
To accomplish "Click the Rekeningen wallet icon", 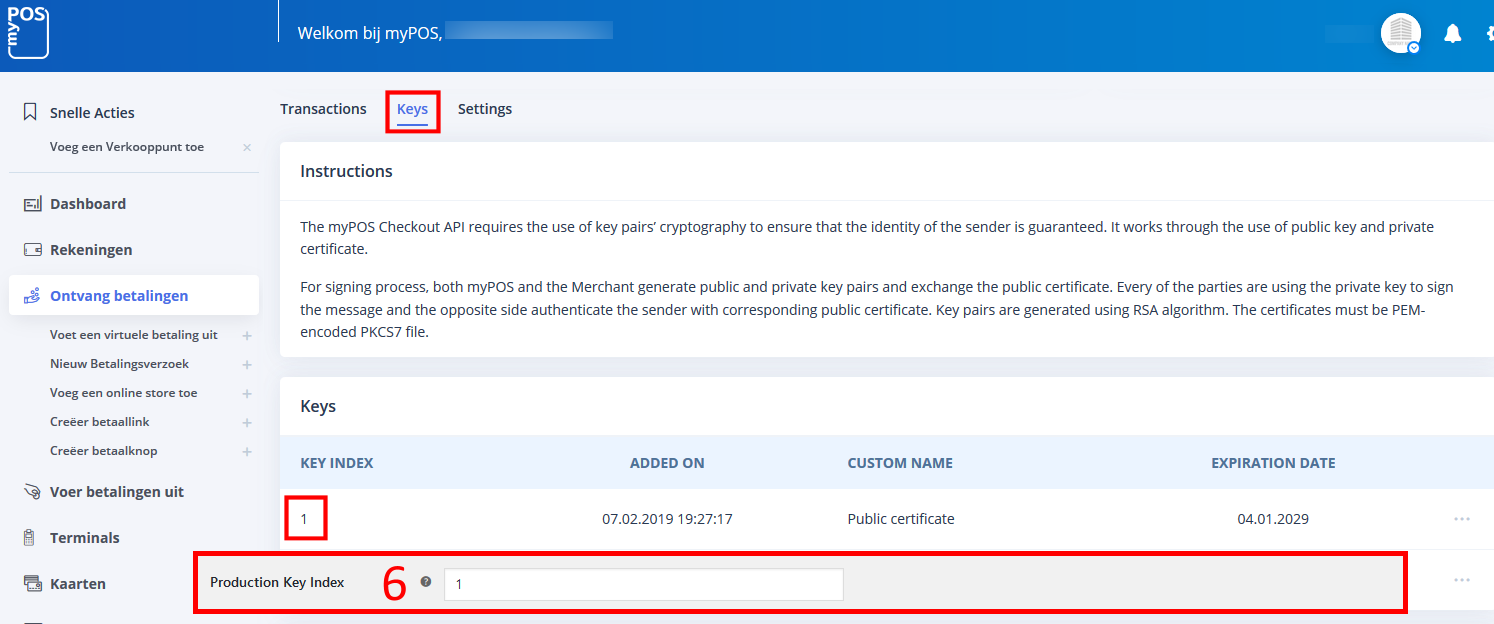I will [32, 250].
